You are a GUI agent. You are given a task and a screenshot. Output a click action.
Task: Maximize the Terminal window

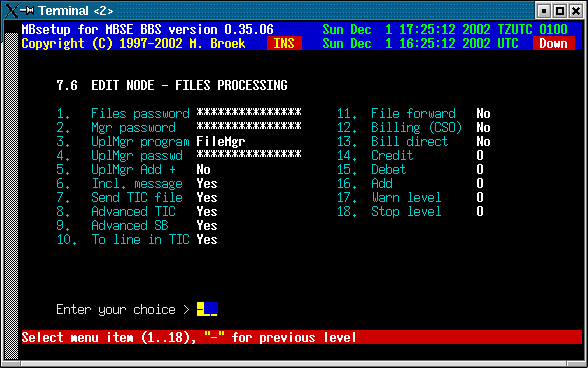tap(560, 11)
